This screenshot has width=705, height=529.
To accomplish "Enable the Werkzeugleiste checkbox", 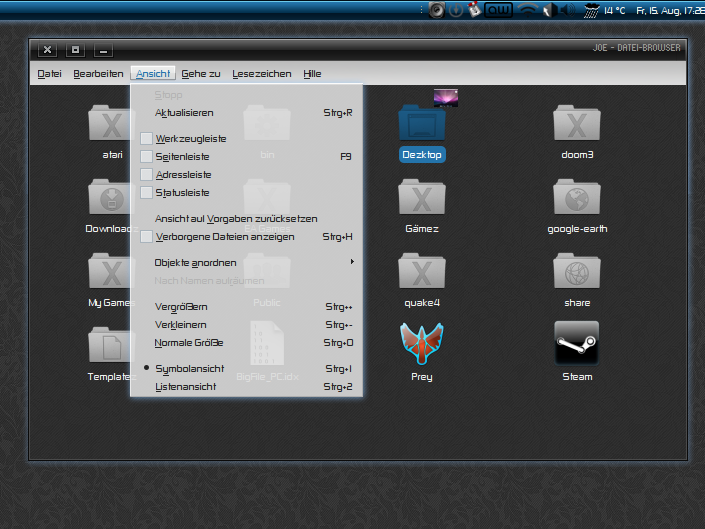I will (146, 138).
